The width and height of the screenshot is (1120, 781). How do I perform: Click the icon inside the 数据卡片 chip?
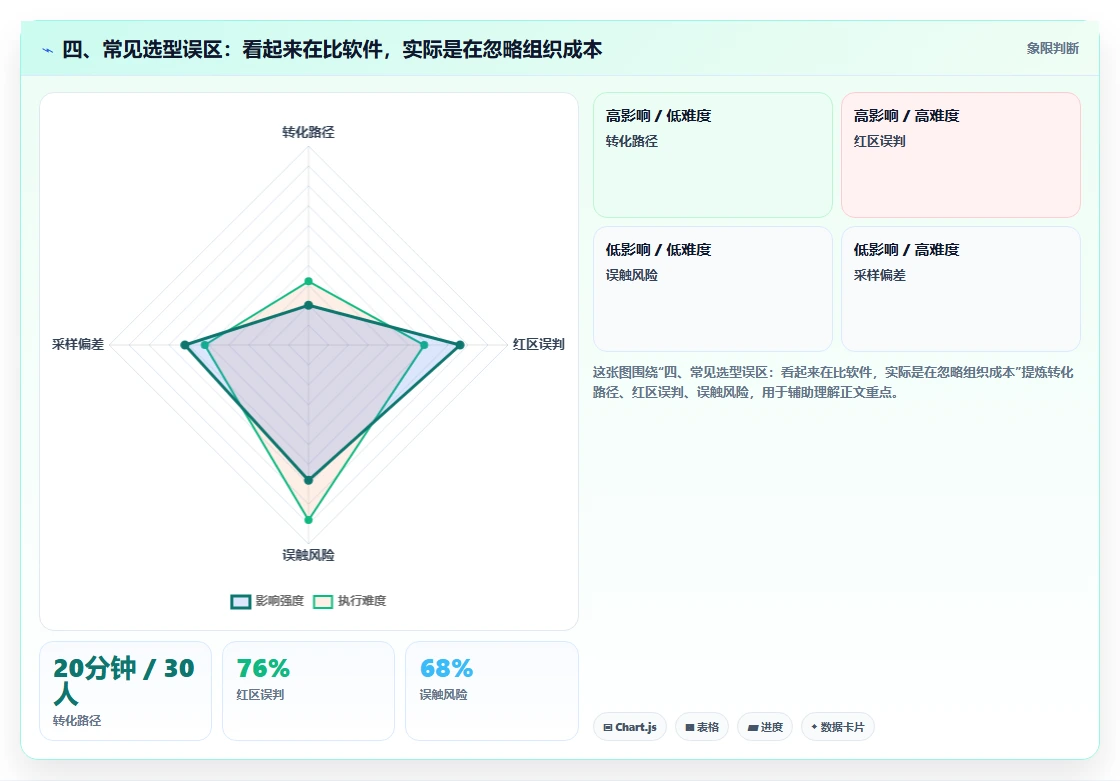tap(814, 727)
